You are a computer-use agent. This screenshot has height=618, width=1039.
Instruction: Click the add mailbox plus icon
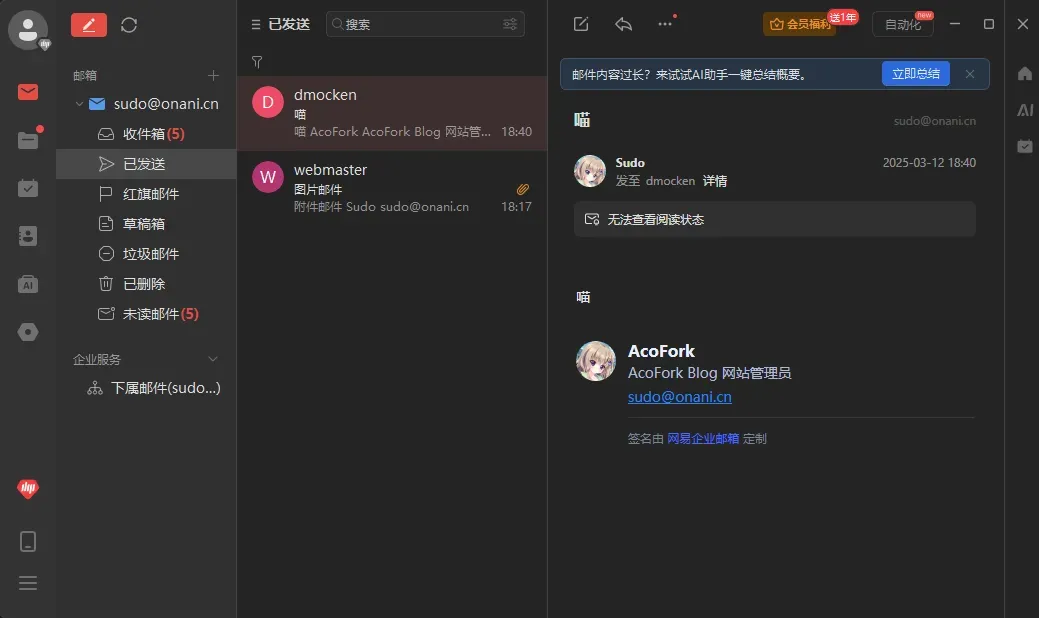point(212,75)
